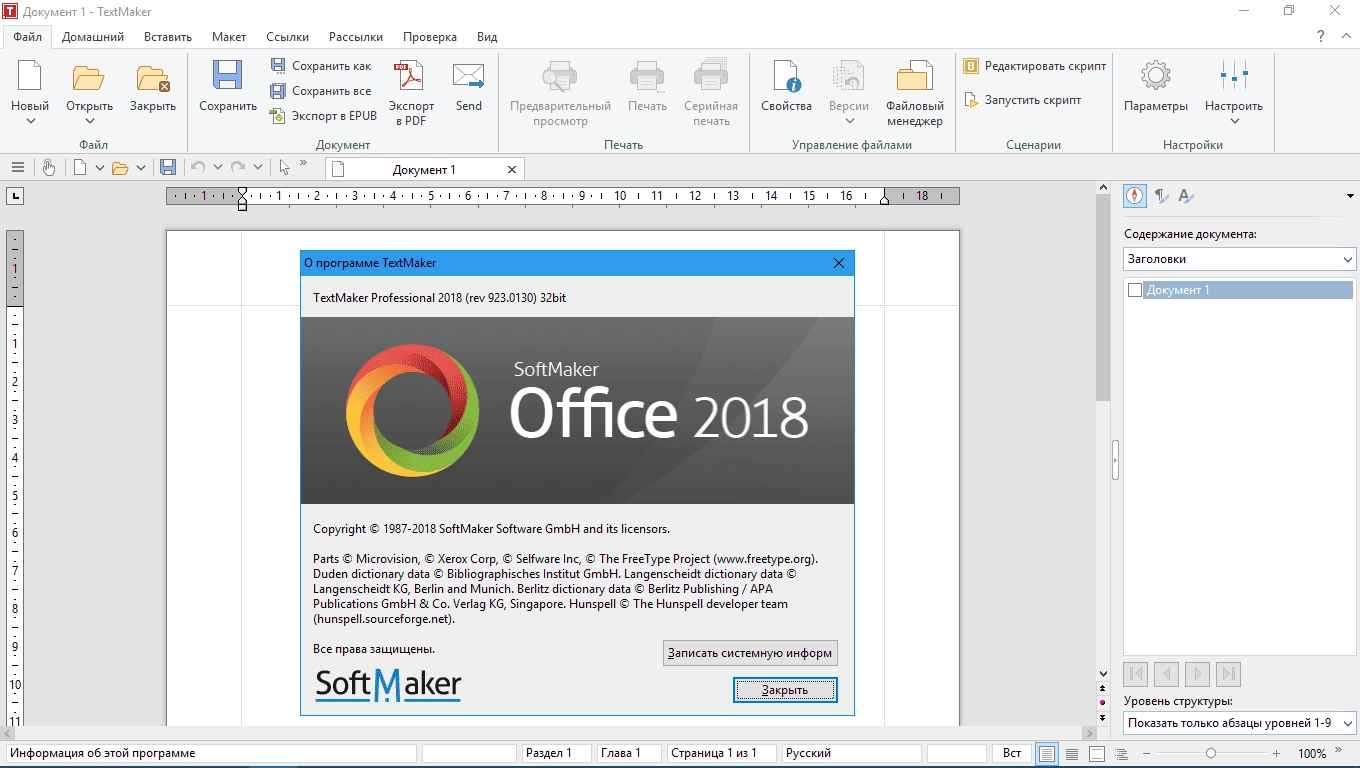Open Параметры gear icon
Image resolution: width=1360 pixels, height=768 pixels.
1156,77
